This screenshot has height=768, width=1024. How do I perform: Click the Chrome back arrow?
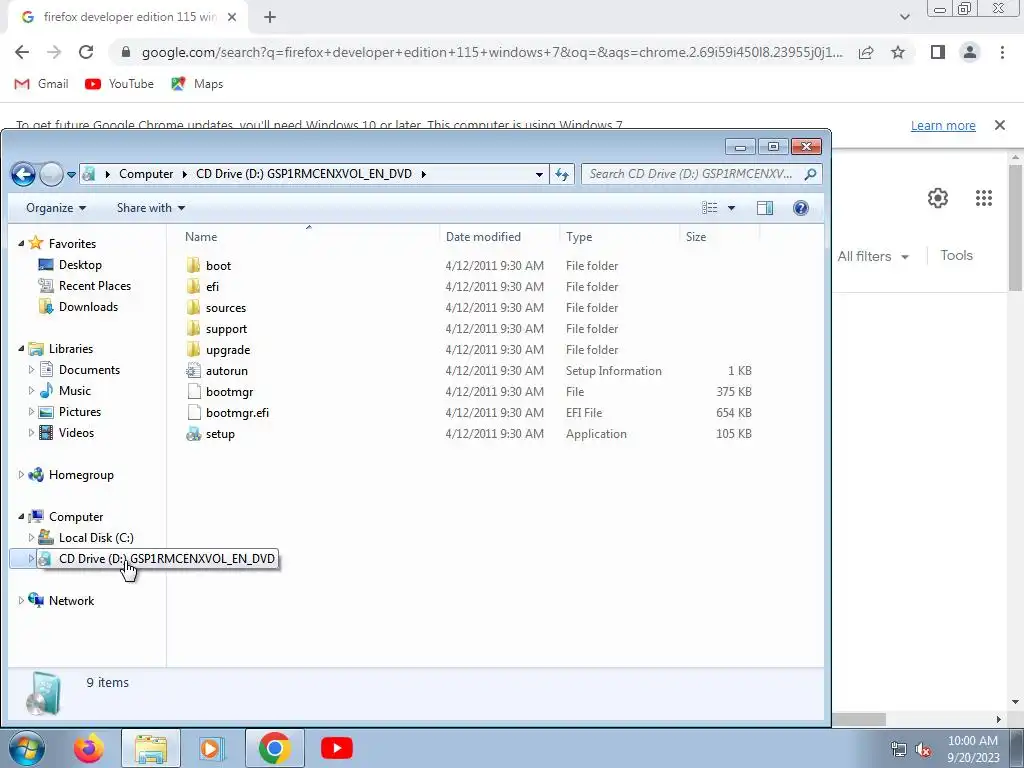click(x=22, y=52)
